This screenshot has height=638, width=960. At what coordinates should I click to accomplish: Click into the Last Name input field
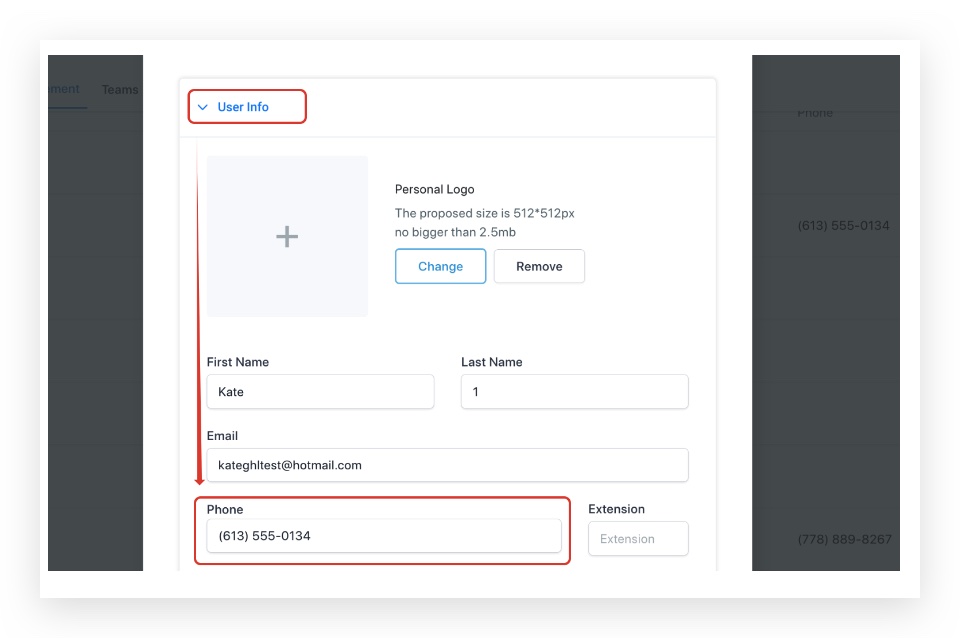(x=574, y=392)
